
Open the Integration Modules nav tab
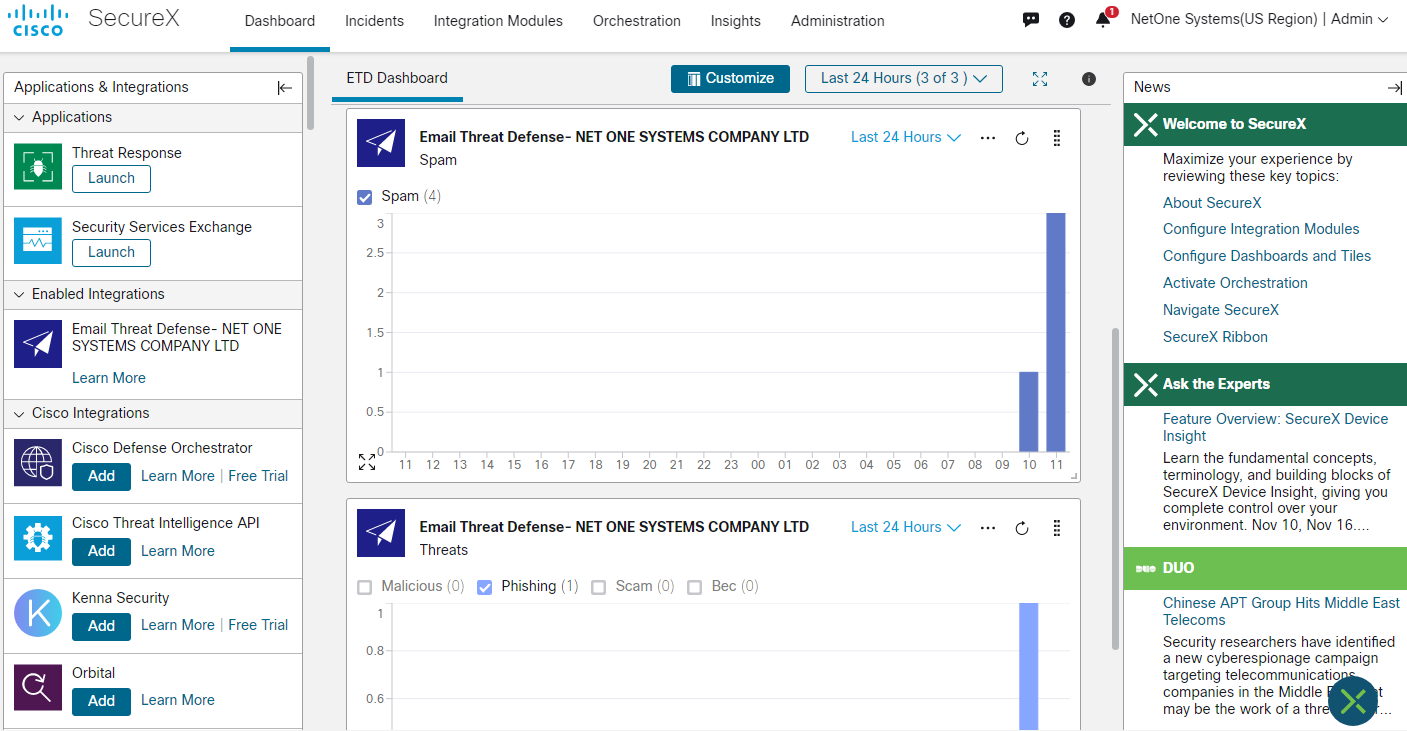coord(498,21)
